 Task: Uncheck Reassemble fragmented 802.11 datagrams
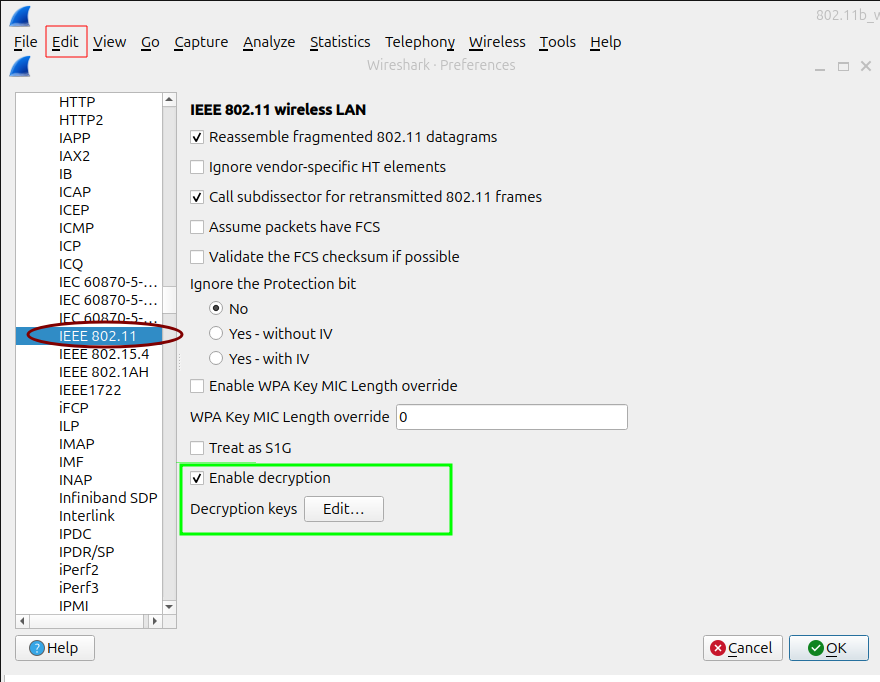coord(196,137)
